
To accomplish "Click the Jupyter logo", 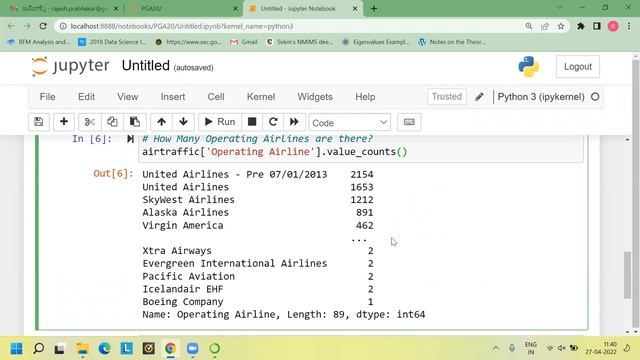I will click(71, 66).
